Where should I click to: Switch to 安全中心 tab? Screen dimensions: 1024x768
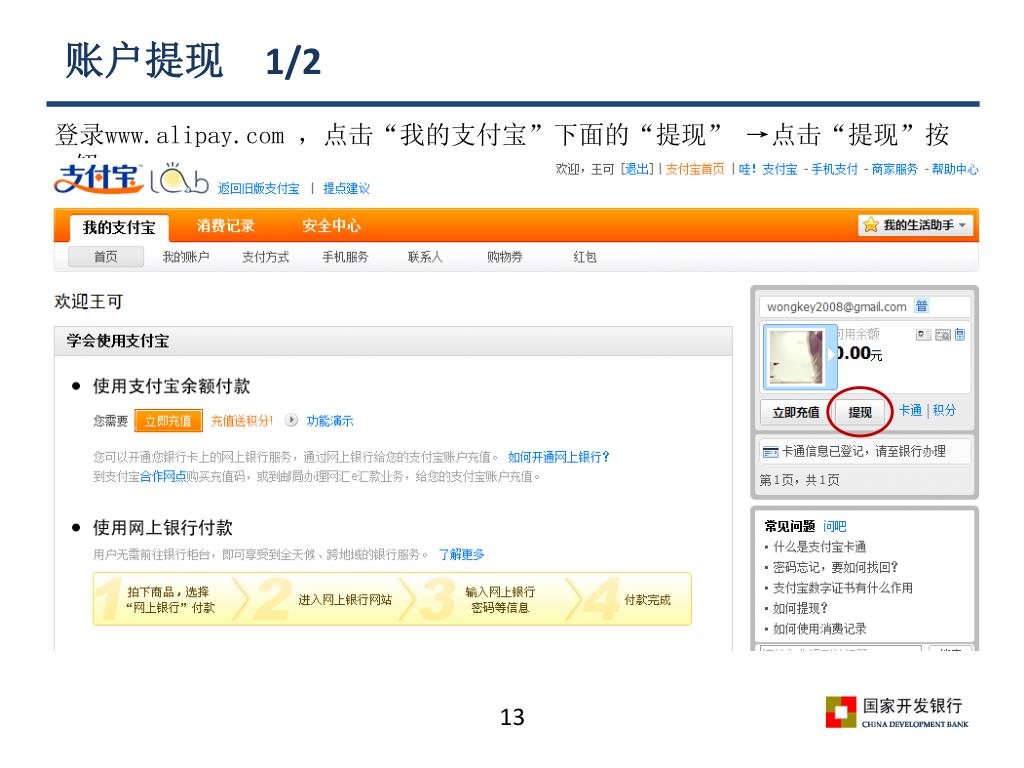click(331, 226)
